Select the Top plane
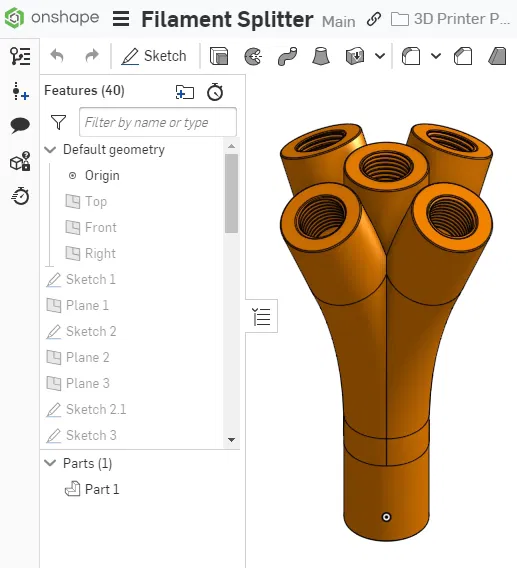The height and width of the screenshot is (568, 517). [x=86, y=201]
